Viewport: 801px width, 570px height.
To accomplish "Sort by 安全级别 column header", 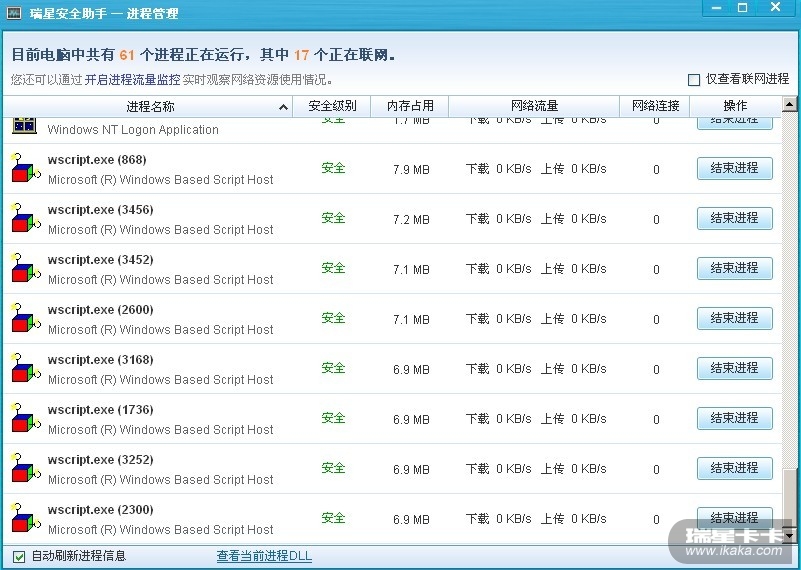I will click(332, 106).
